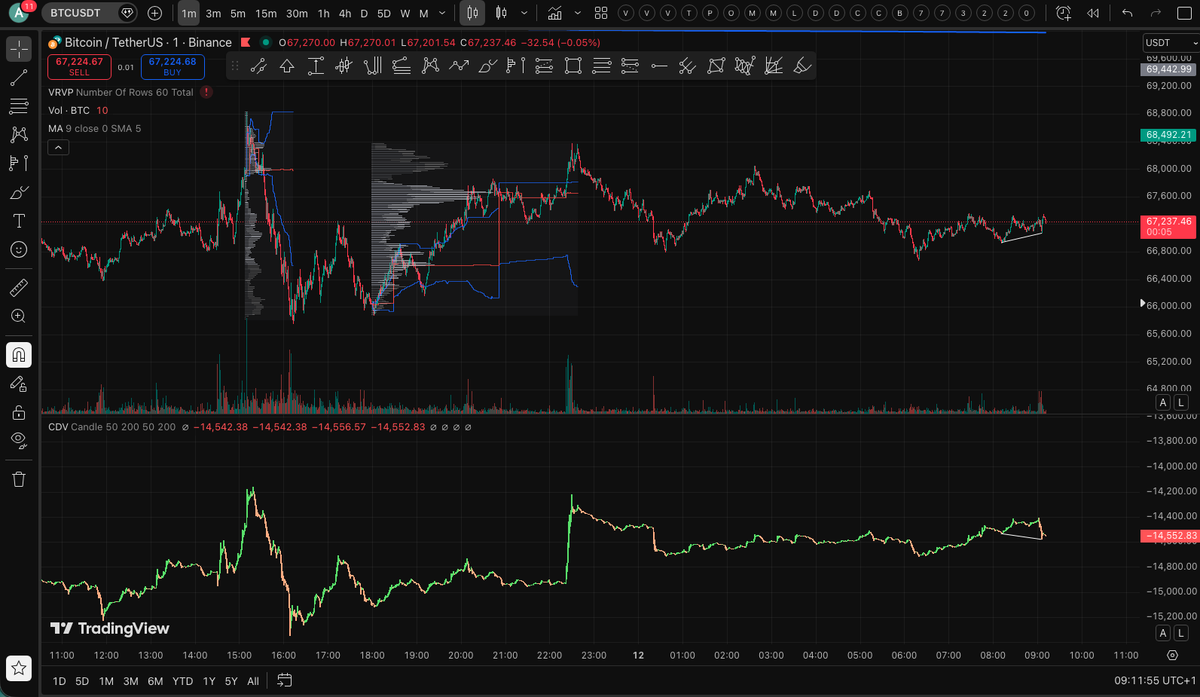Select the 4h timeframe

[x=344, y=13]
